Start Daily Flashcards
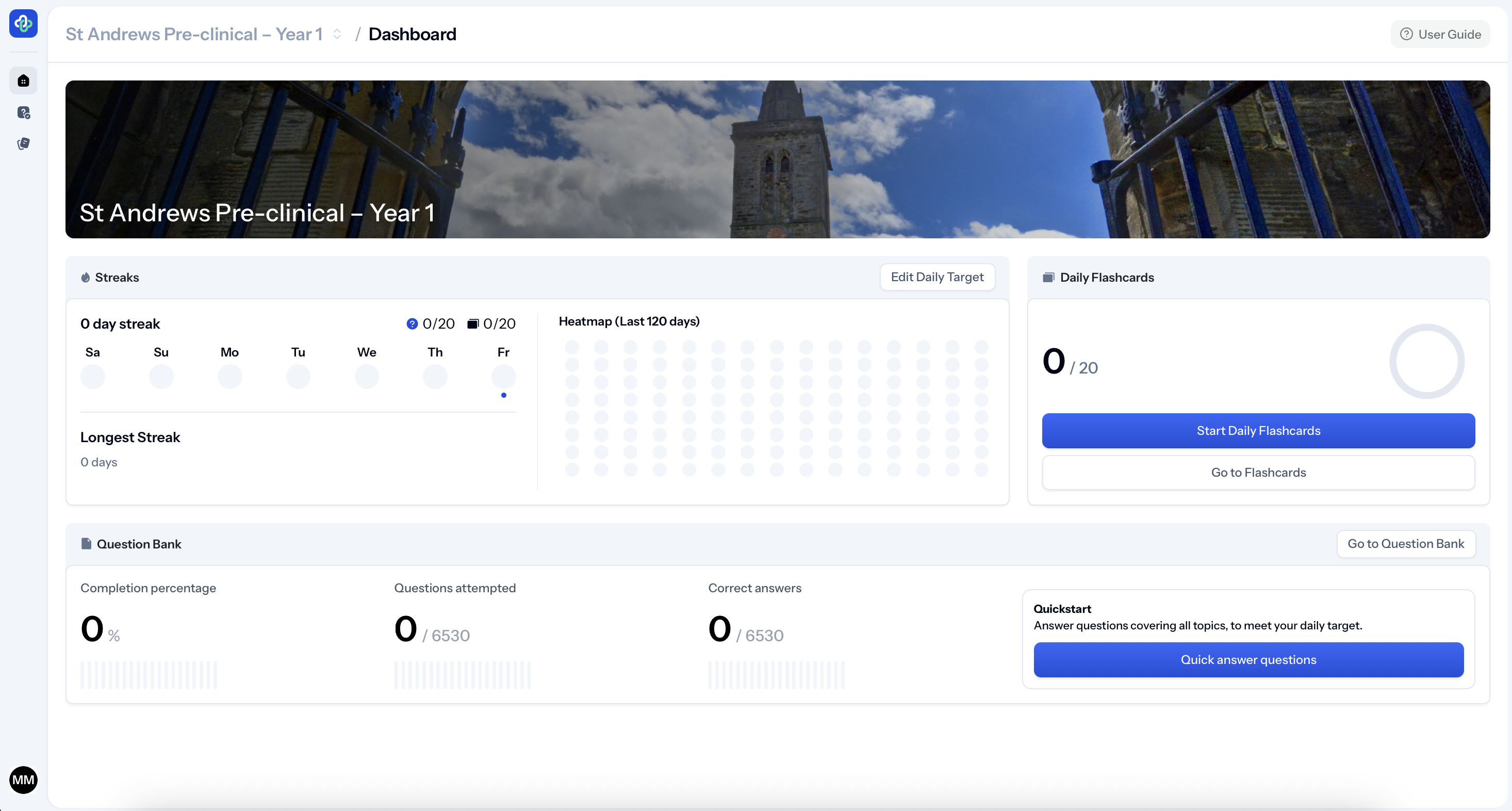 (1258, 430)
